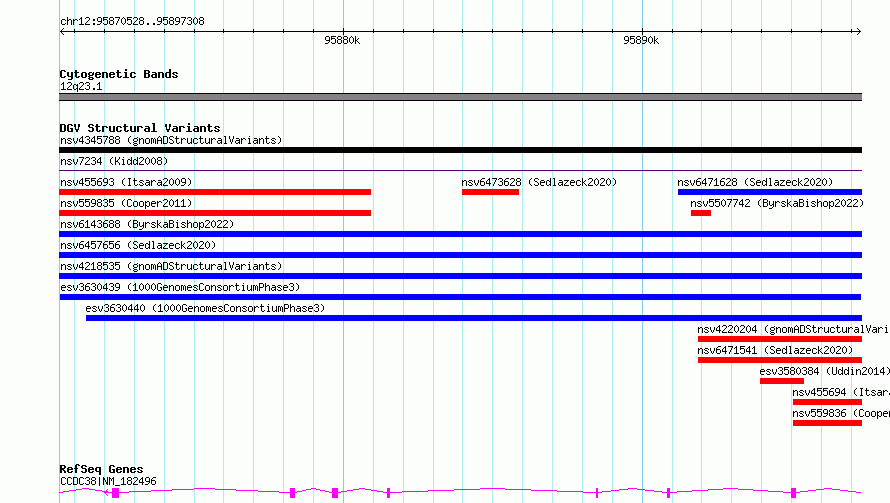Open variant nsv6143688 (ByrskaBishop2022)
This screenshot has height=503, width=890.
[x=147, y=224]
